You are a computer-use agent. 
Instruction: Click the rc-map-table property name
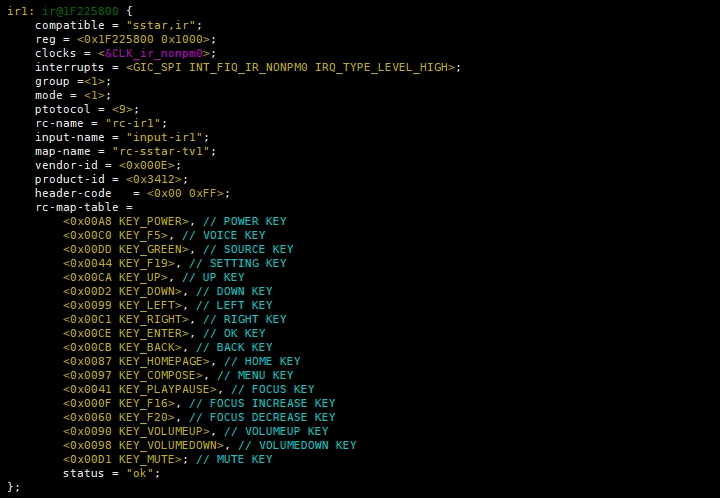coord(77,207)
